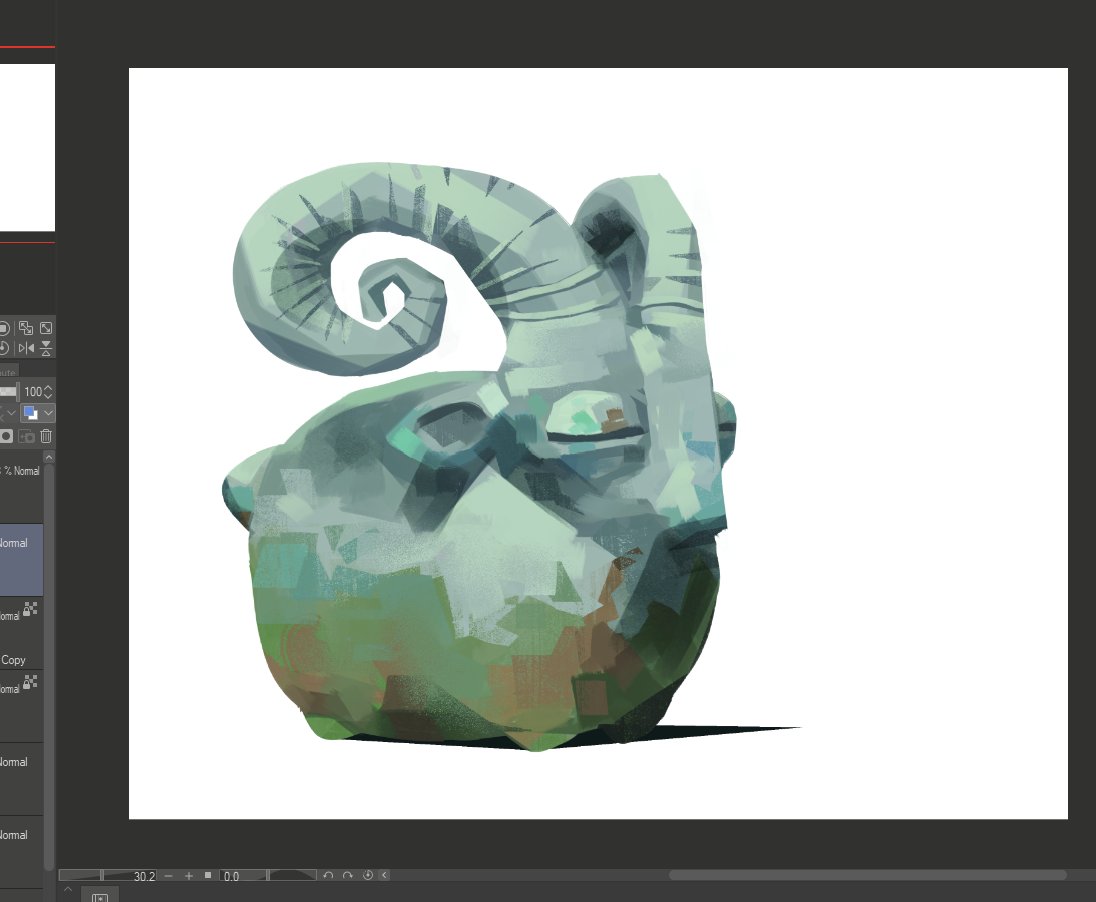Screen dimensions: 1096x902
Task: Rotate canvas right with the clockwise arrow
Action: [x=347, y=875]
